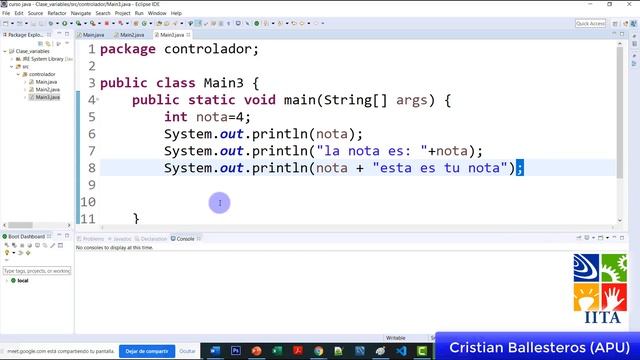Click the Display Selected Console icon in Console view
Viewport: 640px width, 360px height.
click(x=587, y=238)
